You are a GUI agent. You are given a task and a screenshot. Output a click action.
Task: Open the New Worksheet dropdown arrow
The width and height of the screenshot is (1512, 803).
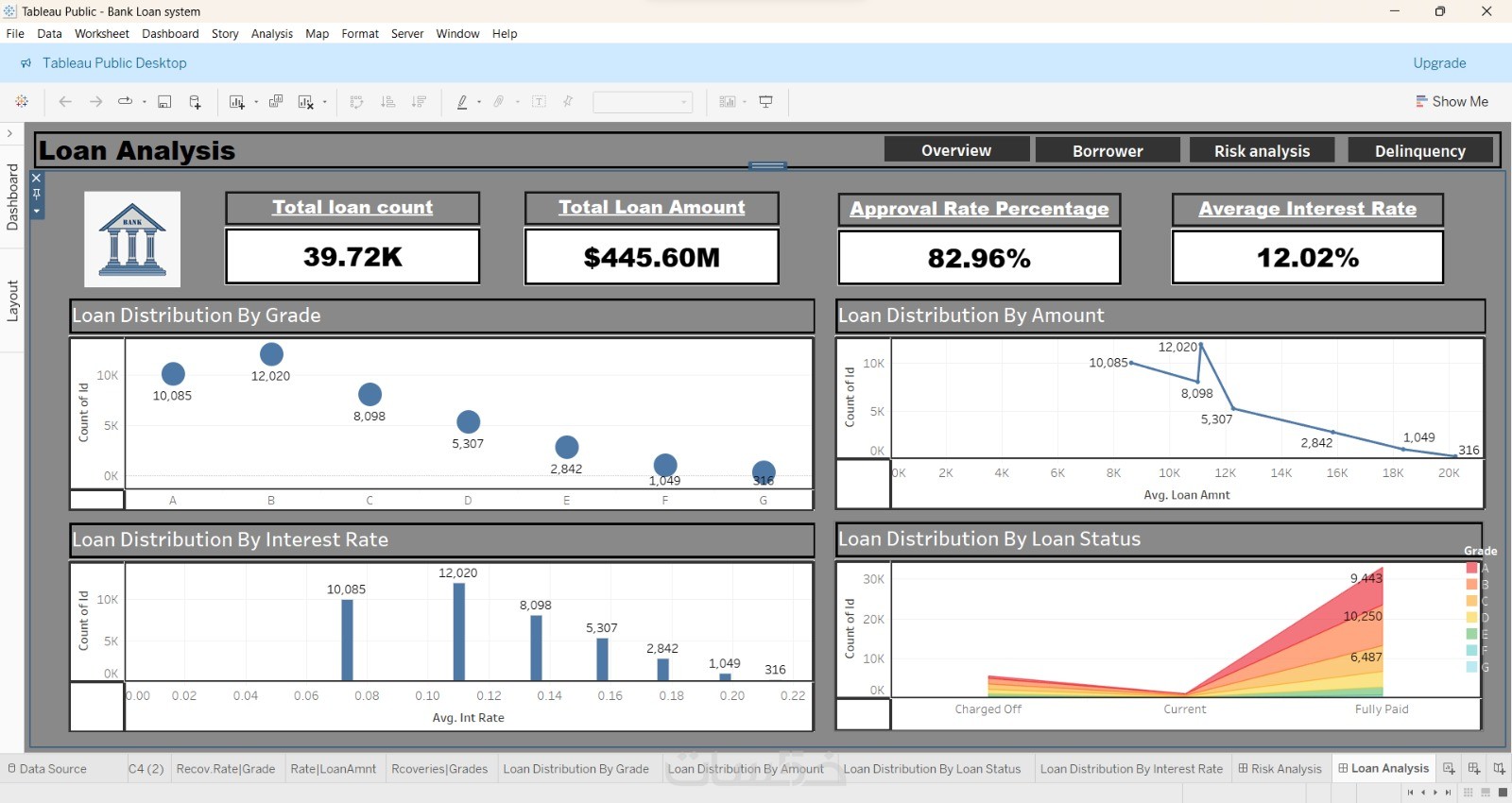tap(256, 102)
